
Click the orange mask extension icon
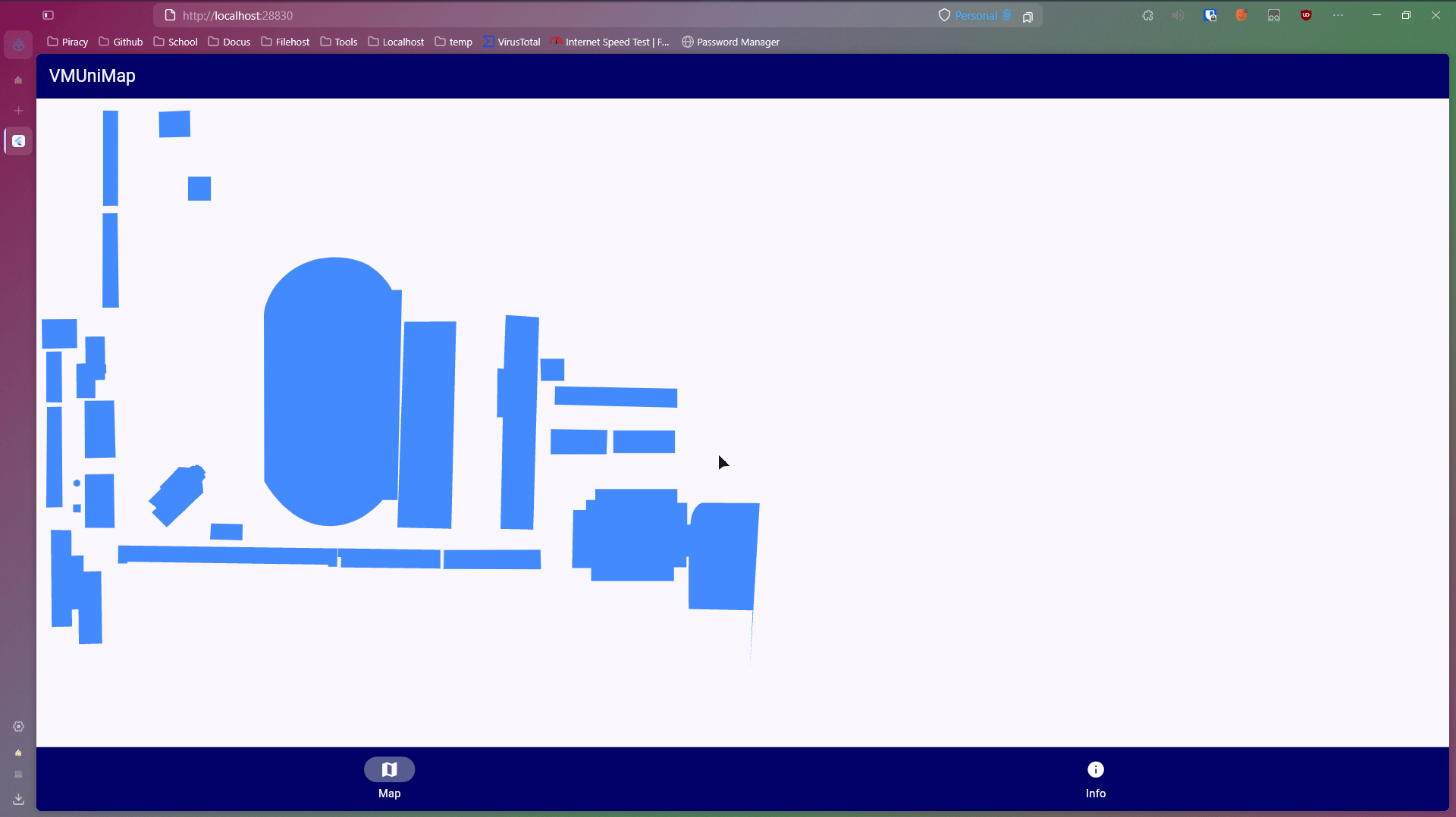pyautogui.click(x=1241, y=15)
